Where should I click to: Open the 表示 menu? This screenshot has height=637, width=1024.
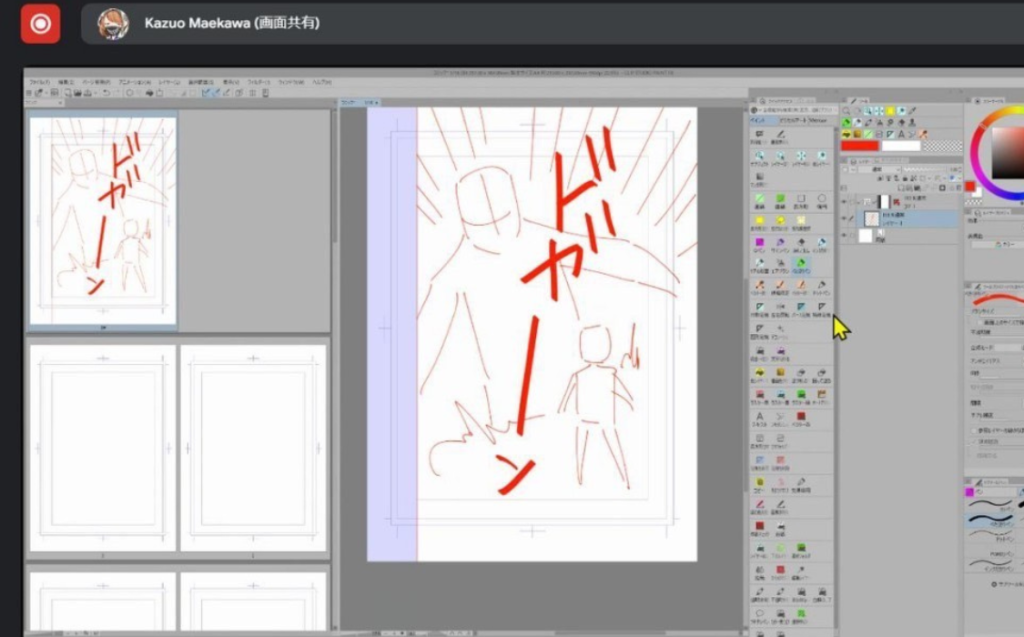[x=231, y=82]
